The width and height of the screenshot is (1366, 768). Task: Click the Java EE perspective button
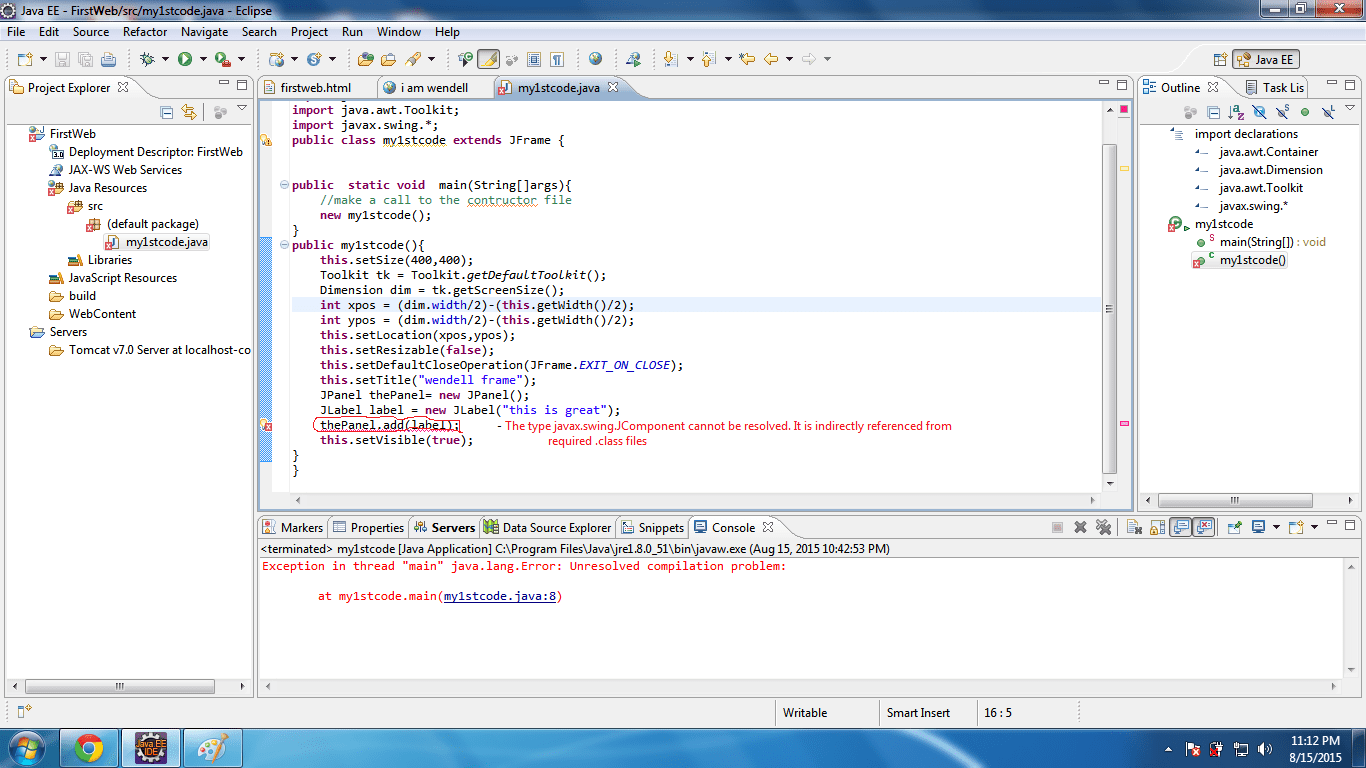(1265, 58)
